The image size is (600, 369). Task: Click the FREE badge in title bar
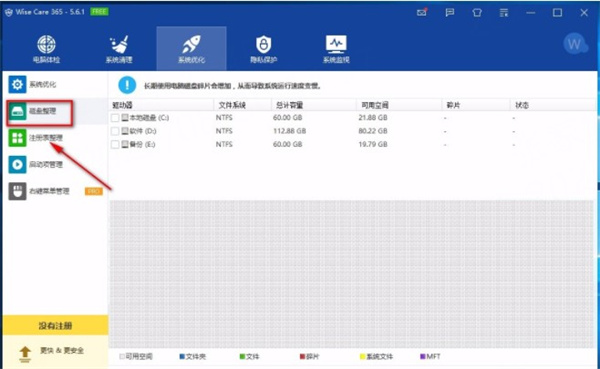(99, 12)
